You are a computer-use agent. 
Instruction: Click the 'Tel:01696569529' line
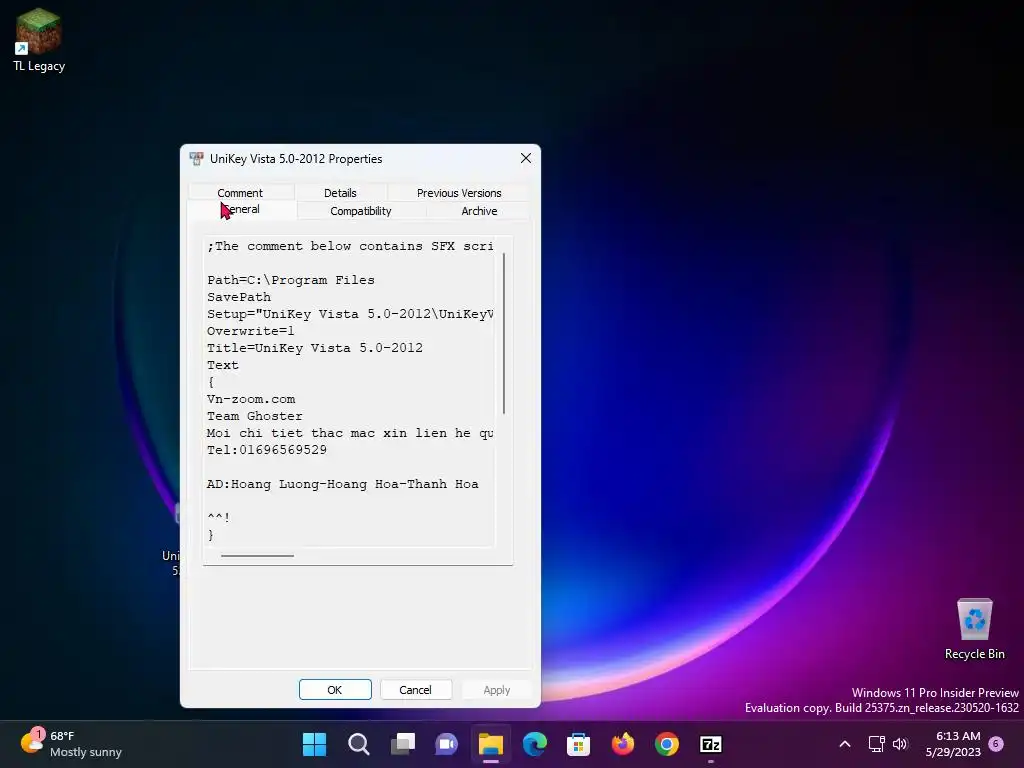[x=266, y=450]
